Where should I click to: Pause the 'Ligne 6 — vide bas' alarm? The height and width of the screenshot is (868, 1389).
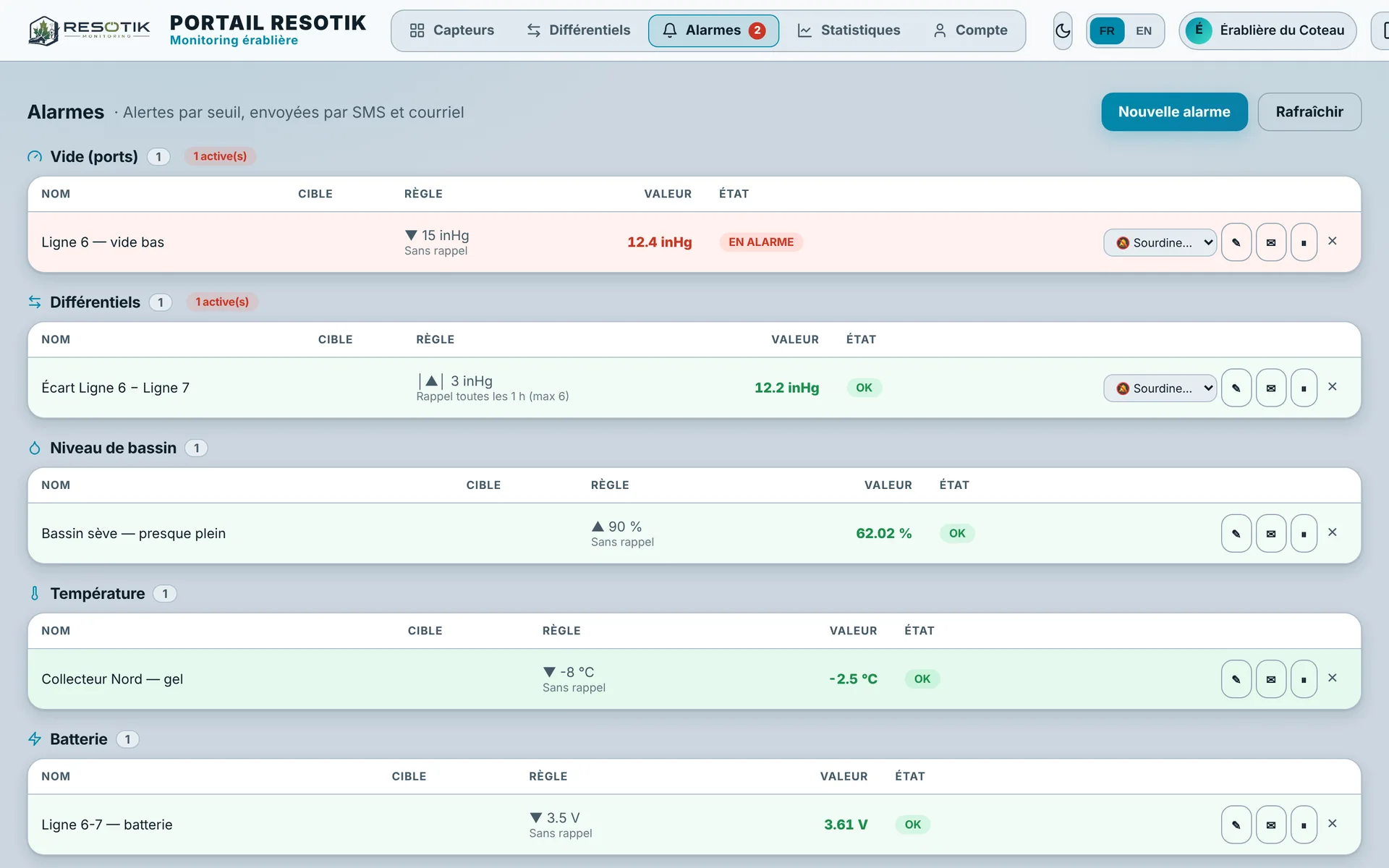click(1304, 242)
